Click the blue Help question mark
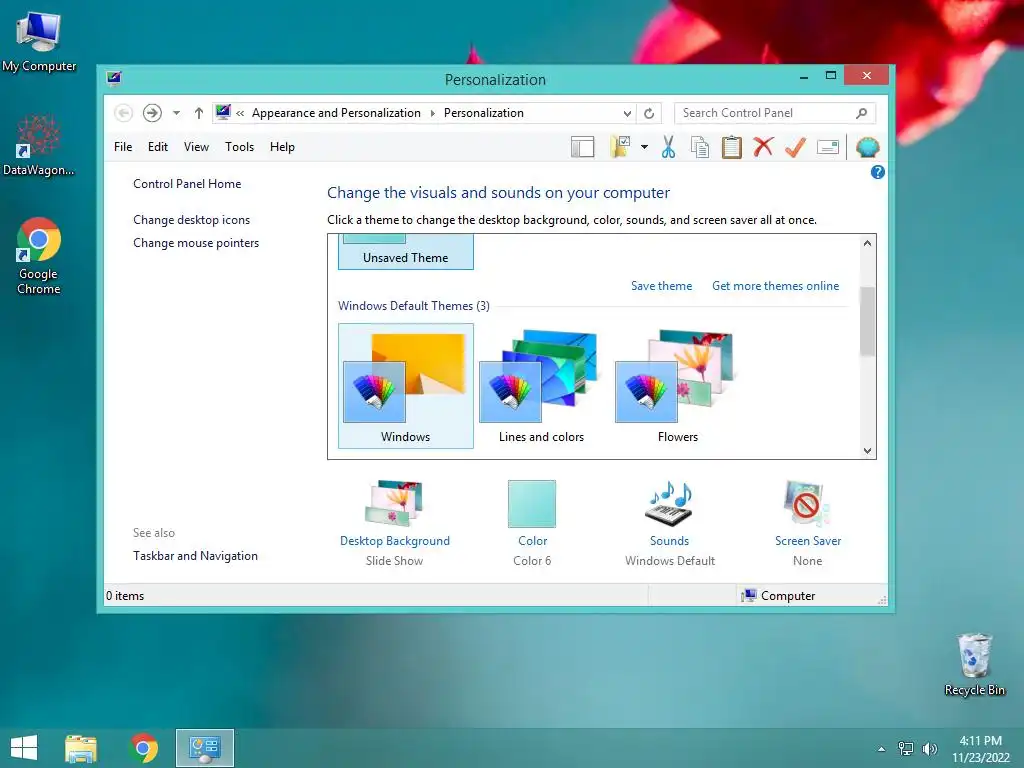 click(x=878, y=172)
